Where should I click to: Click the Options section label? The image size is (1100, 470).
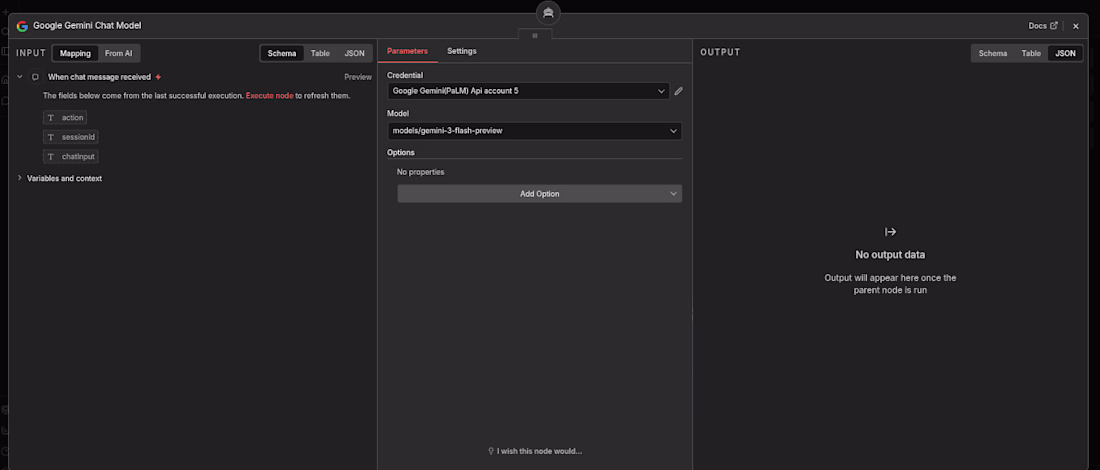coord(401,152)
